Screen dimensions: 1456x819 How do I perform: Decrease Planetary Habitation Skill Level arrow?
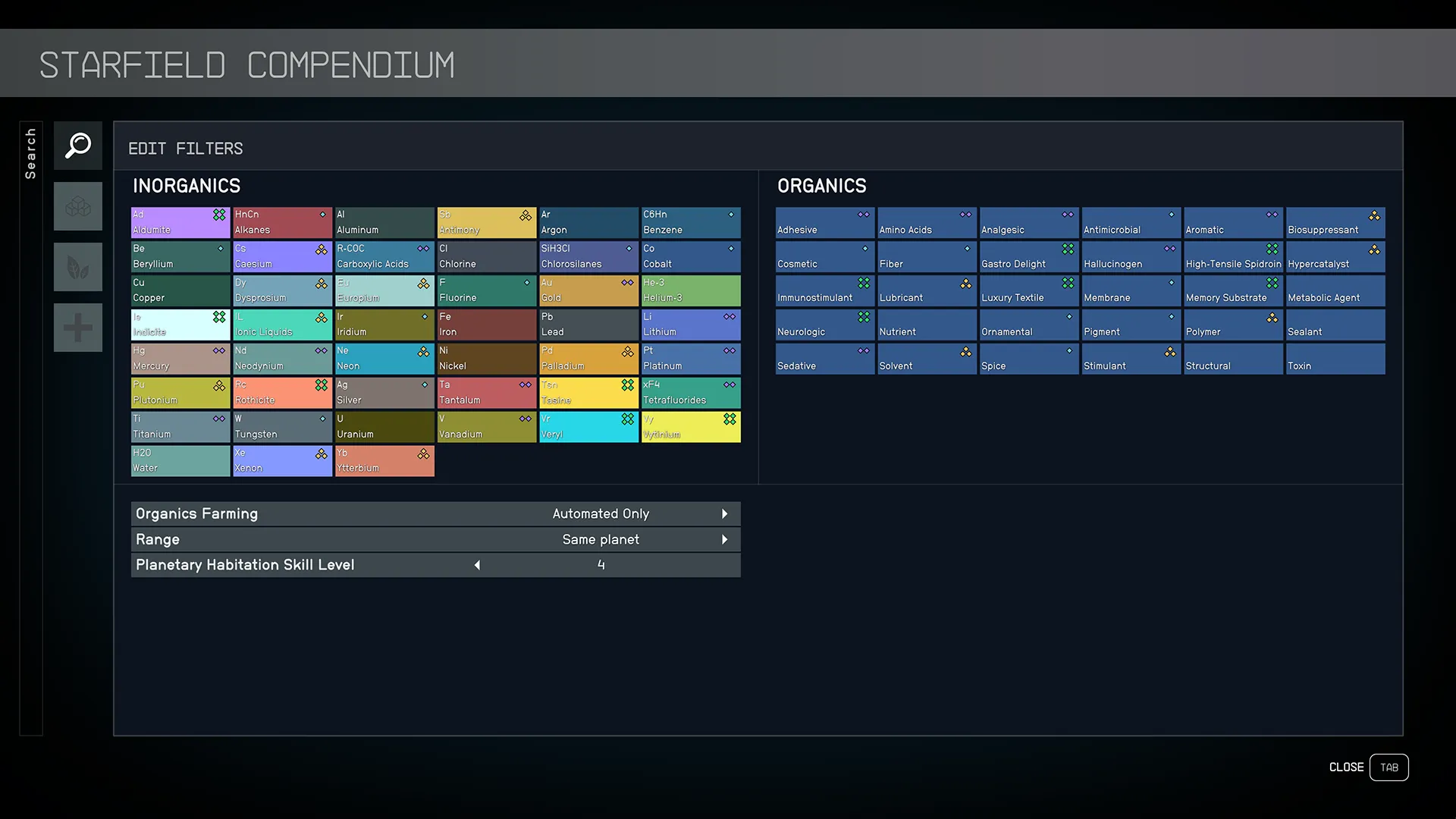[477, 565]
